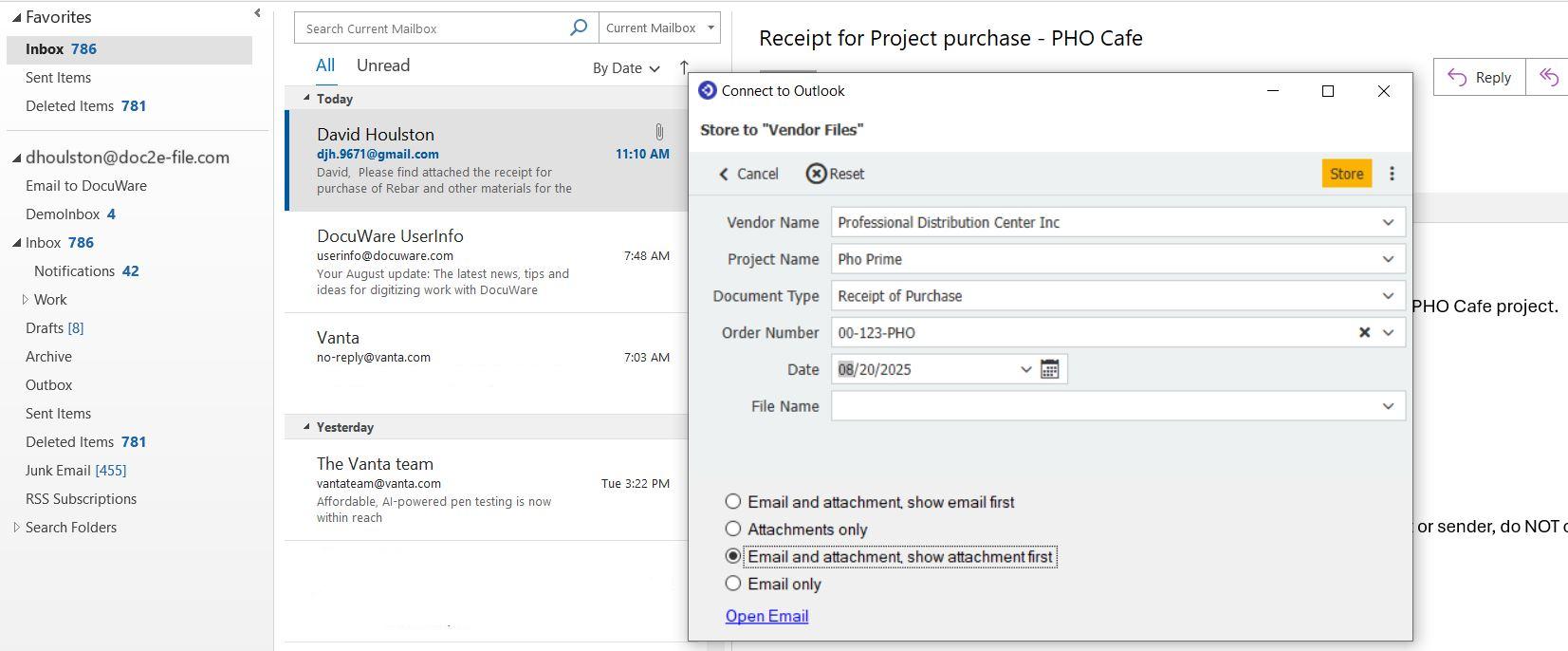Viewport: 1568px width, 651px height.
Task: Open the Date field dropdown arrow
Action: tap(1025, 369)
